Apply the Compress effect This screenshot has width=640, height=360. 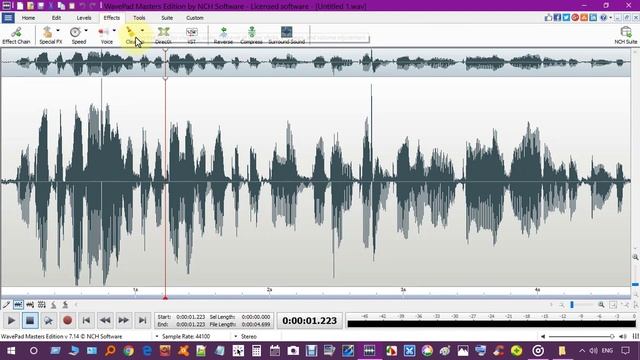pyautogui.click(x=251, y=35)
